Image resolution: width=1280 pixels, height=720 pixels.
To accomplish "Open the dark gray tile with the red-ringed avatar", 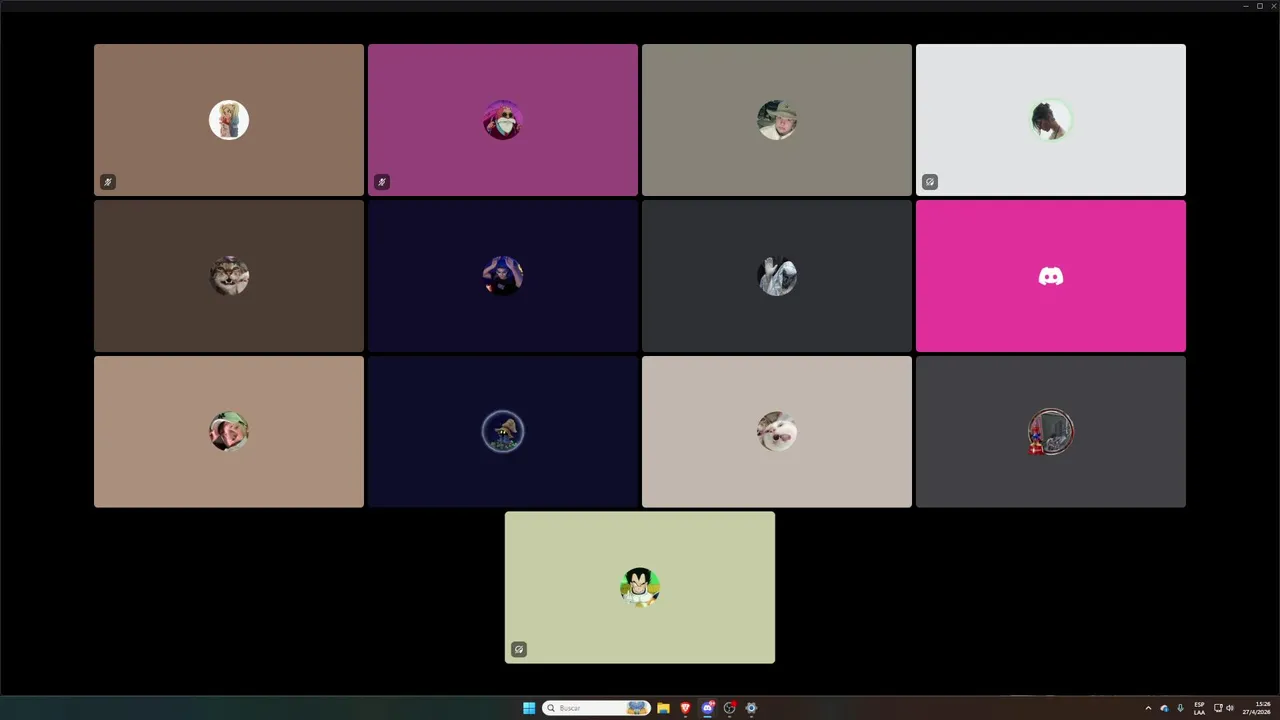I will tap(1051, 432).
